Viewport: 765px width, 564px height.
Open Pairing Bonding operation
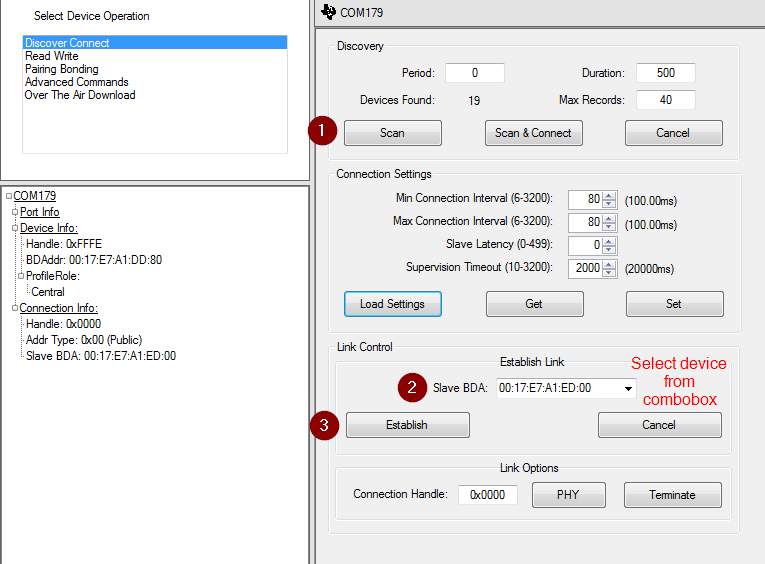coord(62,69)
